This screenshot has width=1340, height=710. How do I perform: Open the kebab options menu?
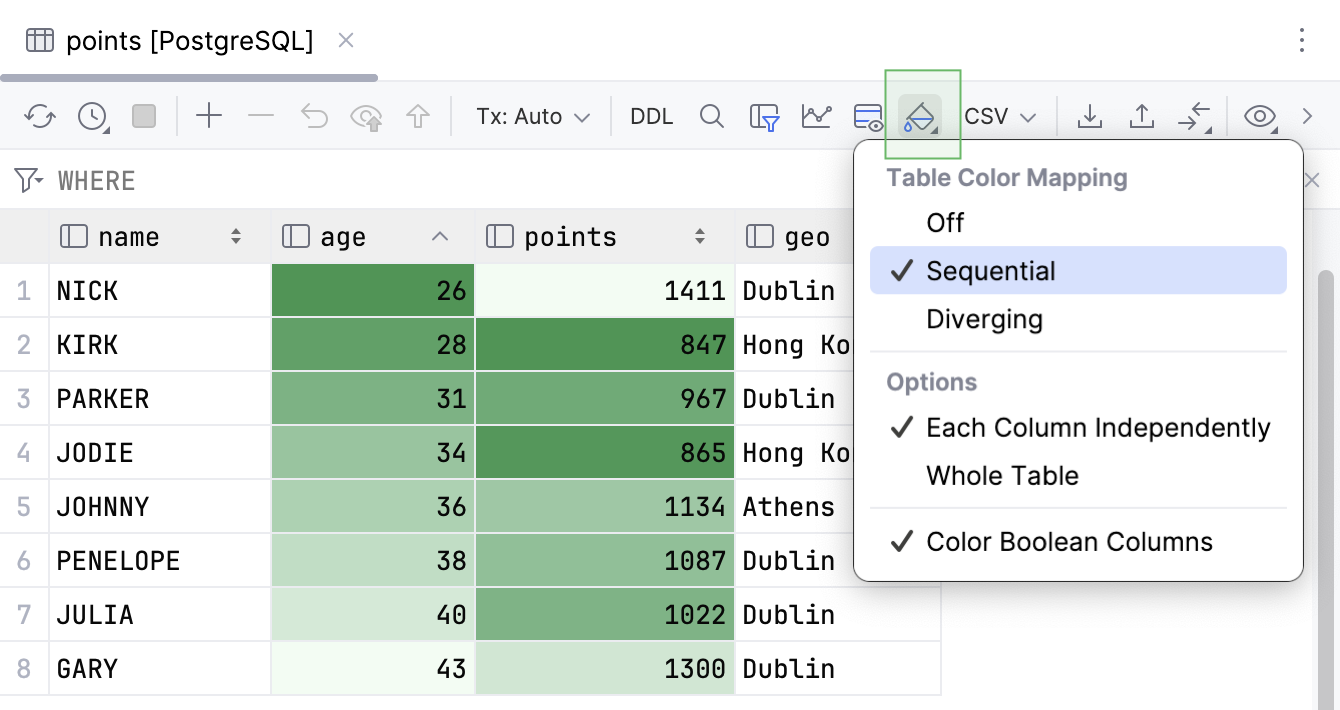click(x=1302, y=41)
